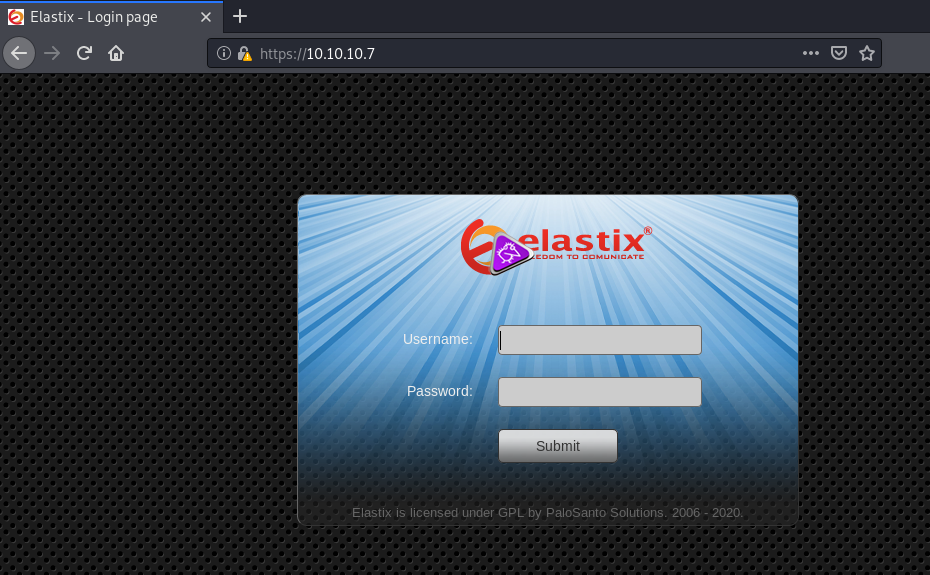Reload the Elastix login page
The width and height of the screenshot is (930, 575).
(x=84, y=53)
